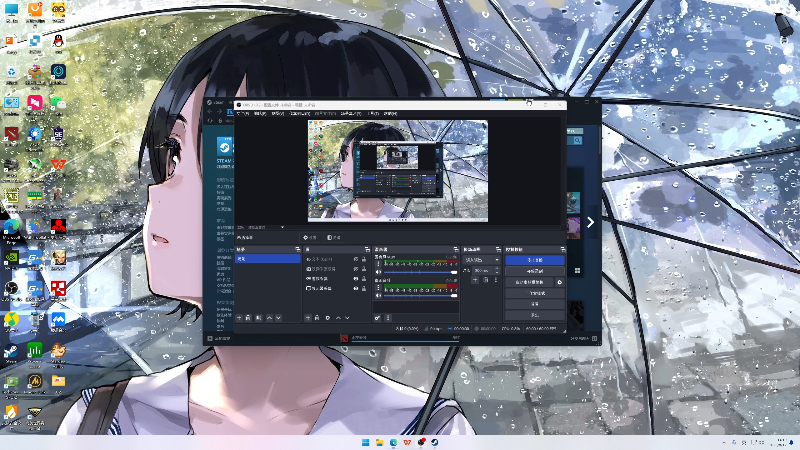Add a transition with the Scene Transitions plus icon

pyautogui.click(x=474, y=280)
